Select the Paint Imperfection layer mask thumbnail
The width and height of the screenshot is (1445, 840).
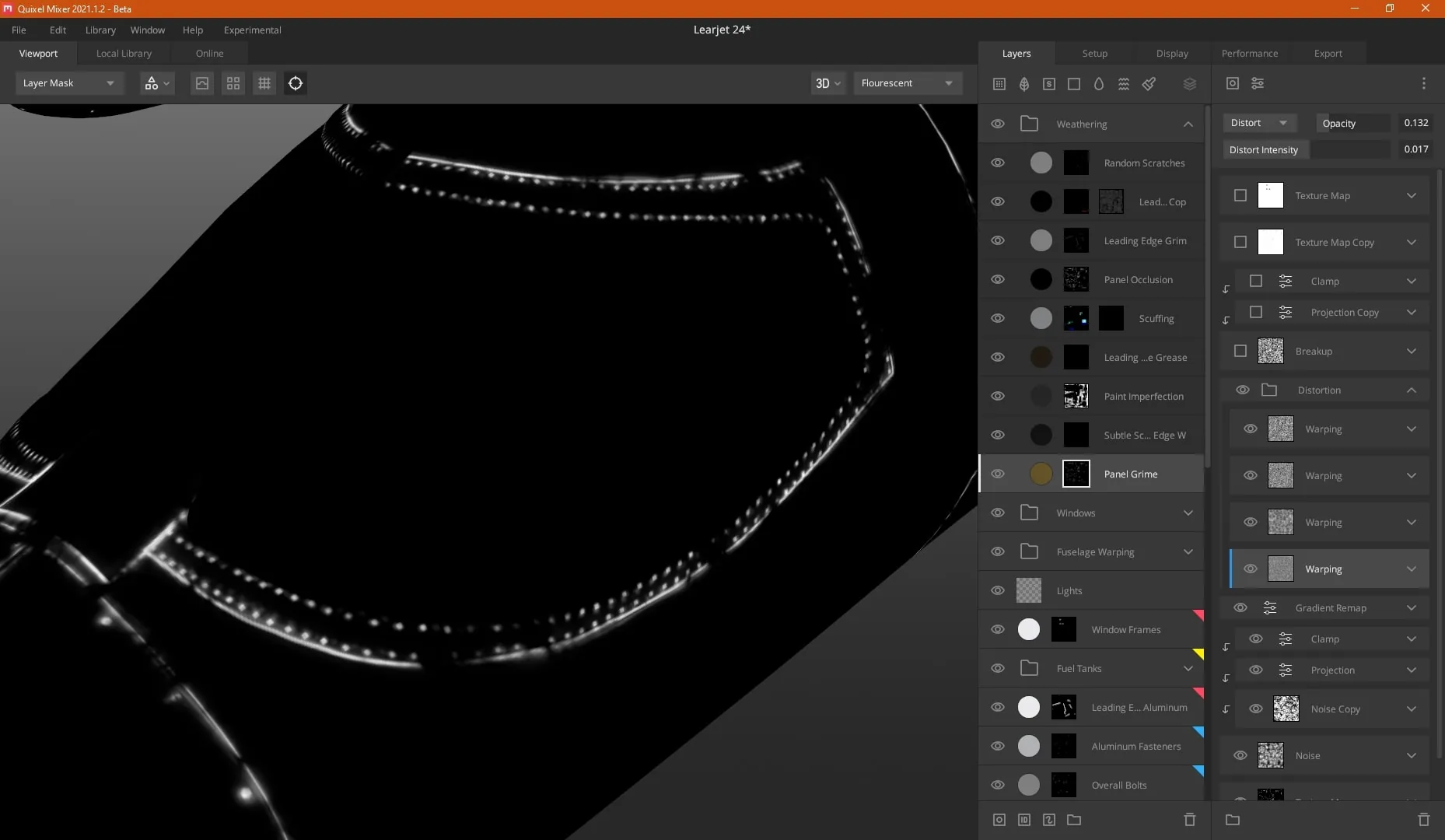1076,396
